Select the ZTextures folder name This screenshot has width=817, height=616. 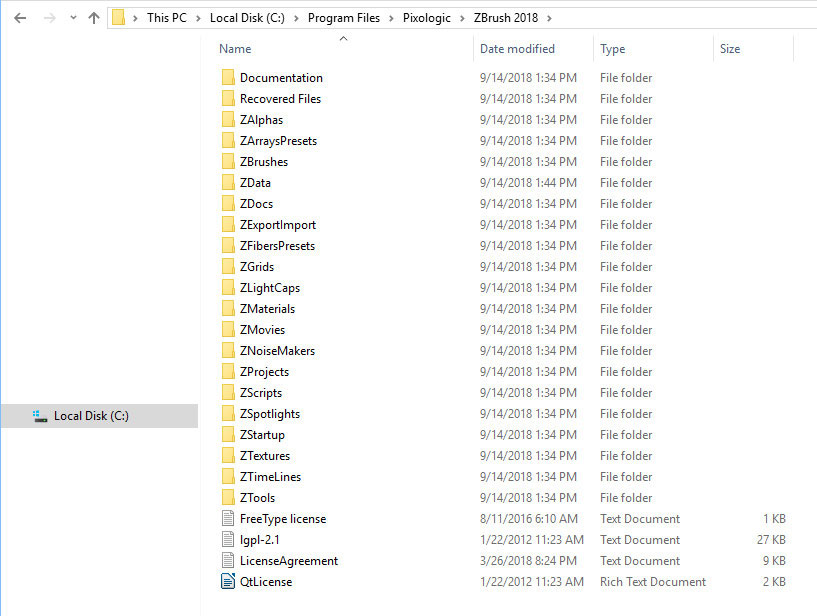pyautogui.click(x=265, y=456)
